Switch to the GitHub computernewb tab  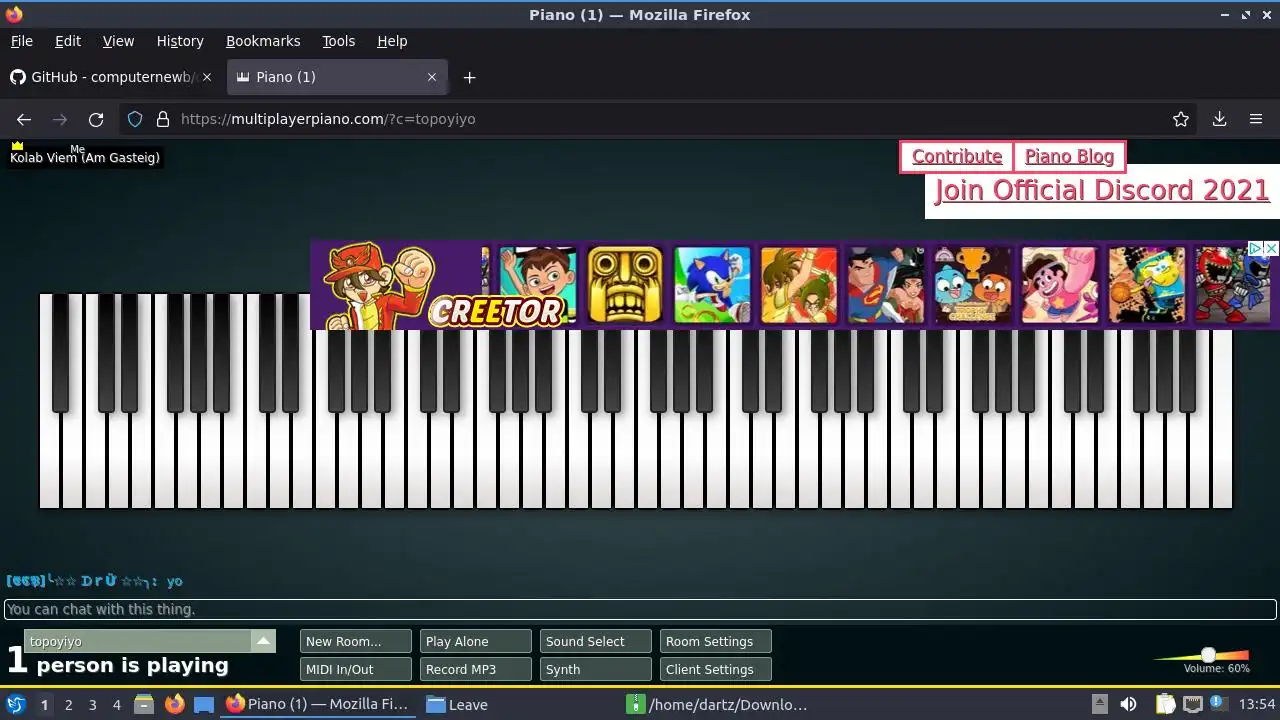tap(112, 77)
